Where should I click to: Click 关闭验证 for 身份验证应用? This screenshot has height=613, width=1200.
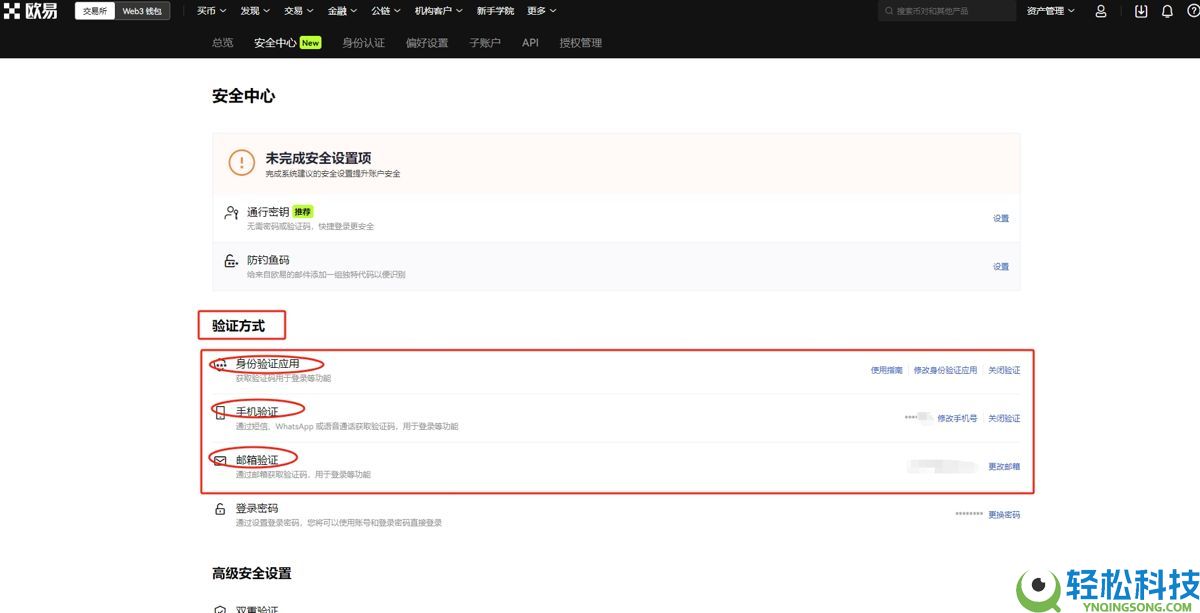click(x=1005, y=370)
